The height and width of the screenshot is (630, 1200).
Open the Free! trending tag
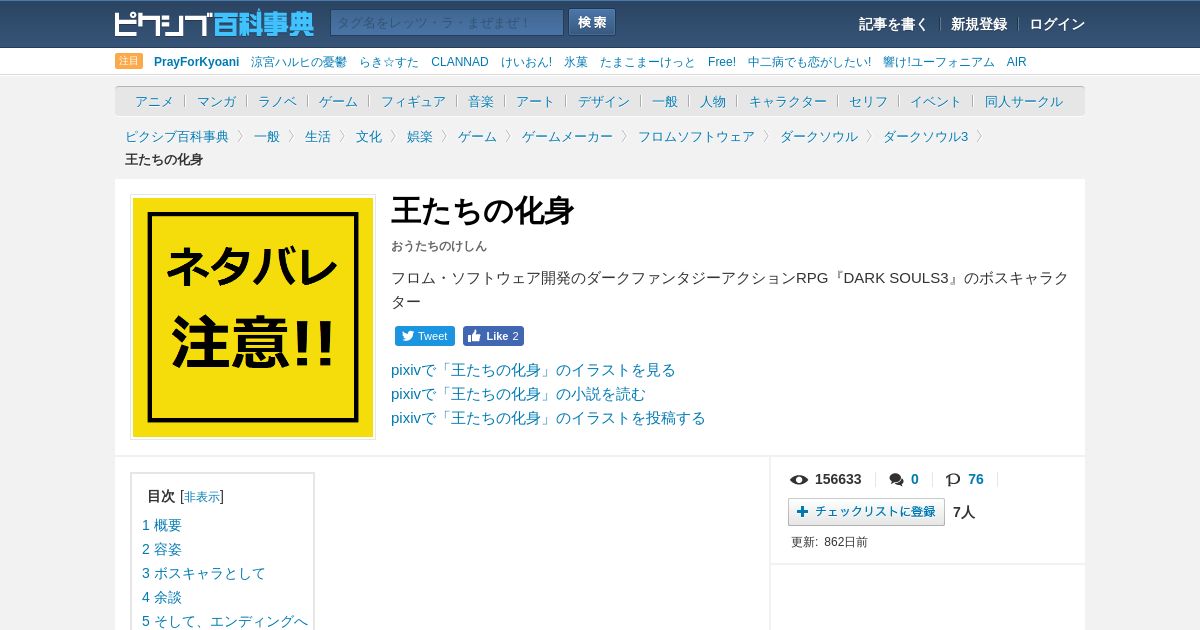[x=722, y=62]
